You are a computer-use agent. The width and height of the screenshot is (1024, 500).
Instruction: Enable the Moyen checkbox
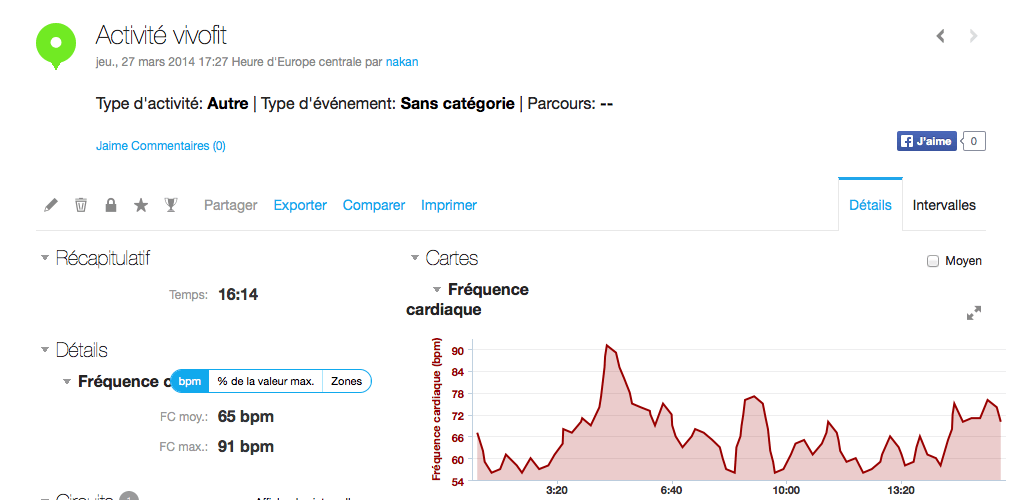pos(933,261)
